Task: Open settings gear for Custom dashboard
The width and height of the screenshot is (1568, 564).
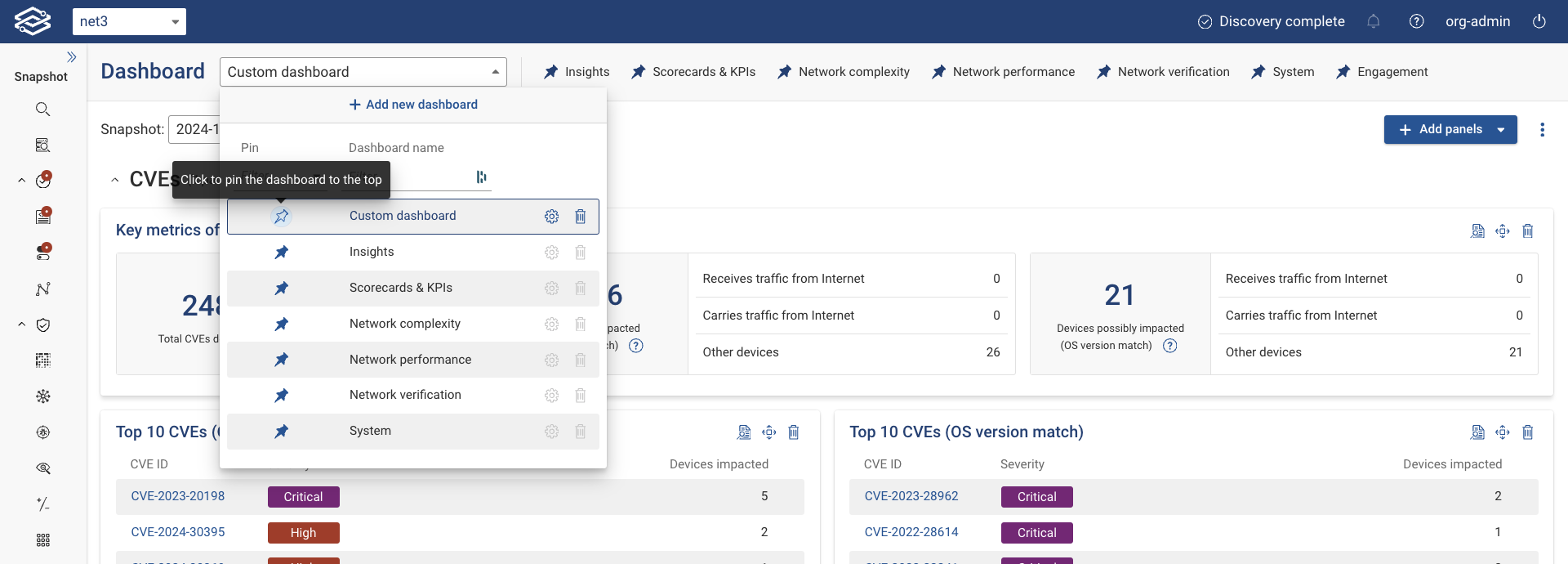Action: click(552, 217)
